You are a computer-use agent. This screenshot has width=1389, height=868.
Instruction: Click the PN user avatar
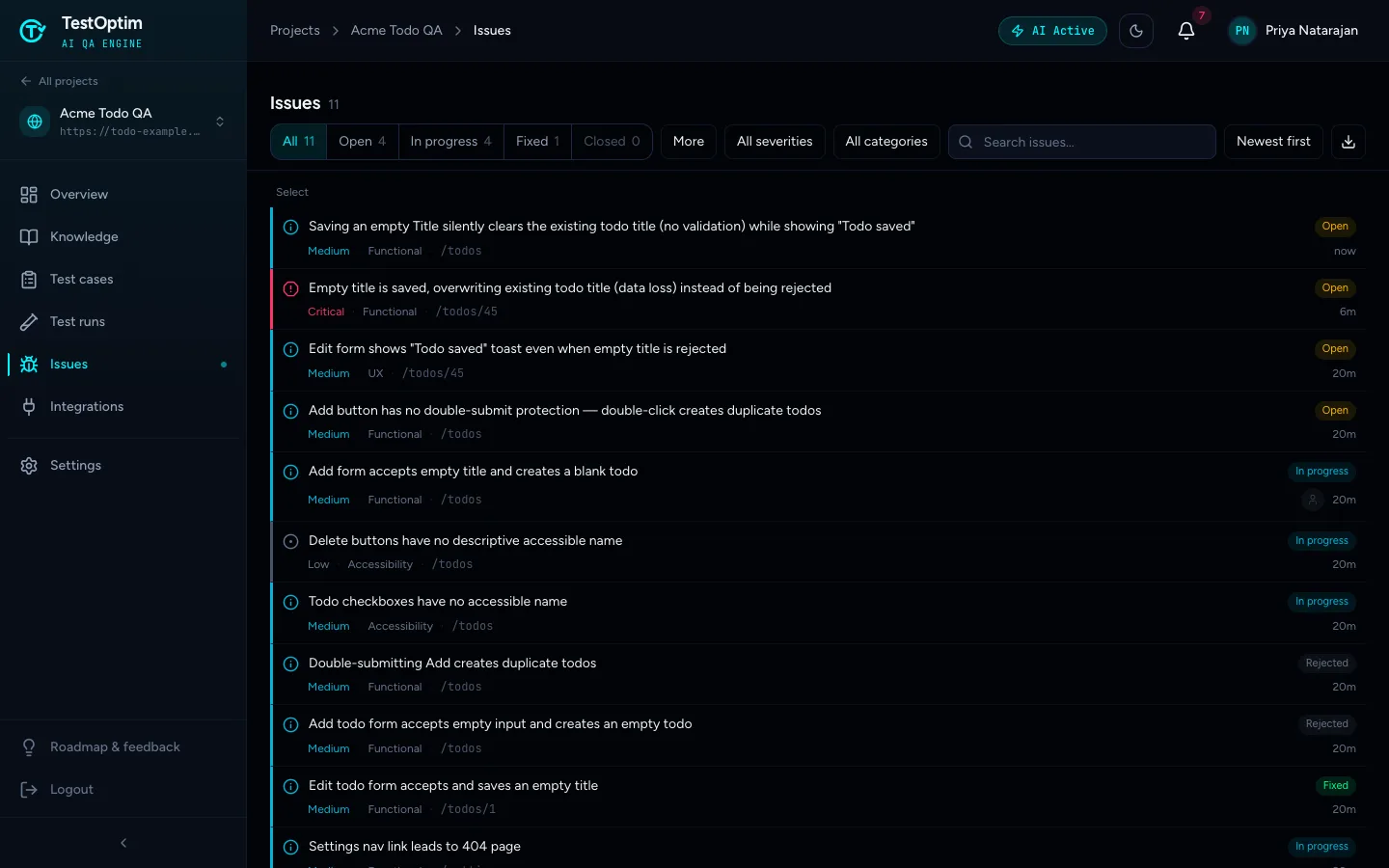pos(1242,31)
